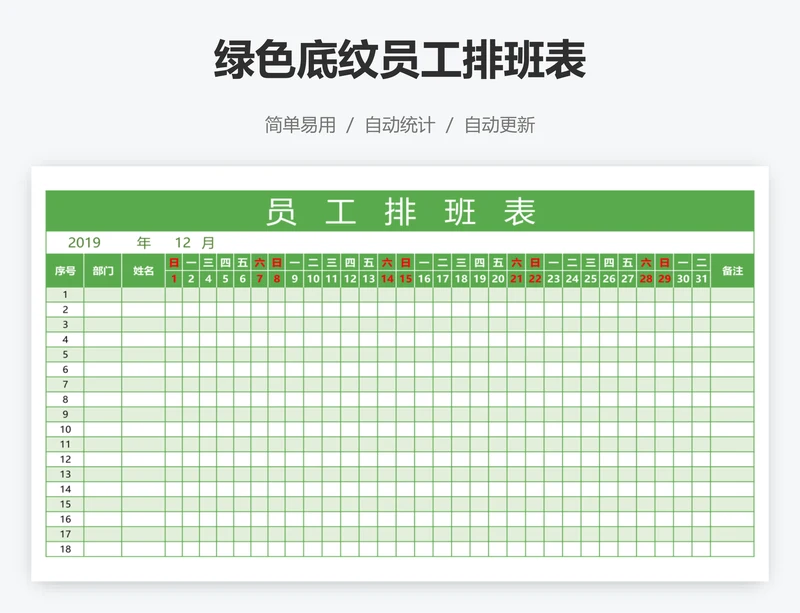This screenshot has height=613, width=800.
Task: Click red date header 29
Action: tap(664, 279)
